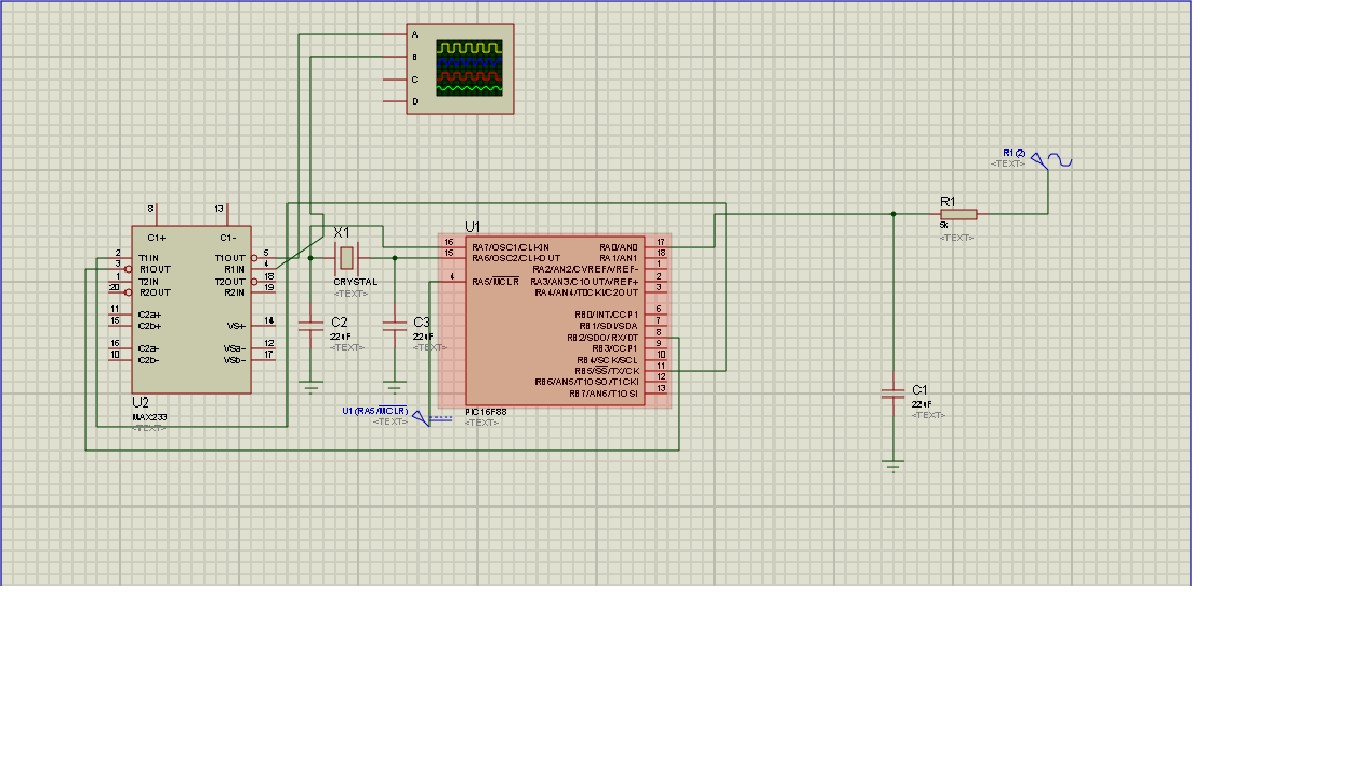Screen dimensions: 1360x768
Task: Click oscilloscope channel A terminal
Action: 397,35
